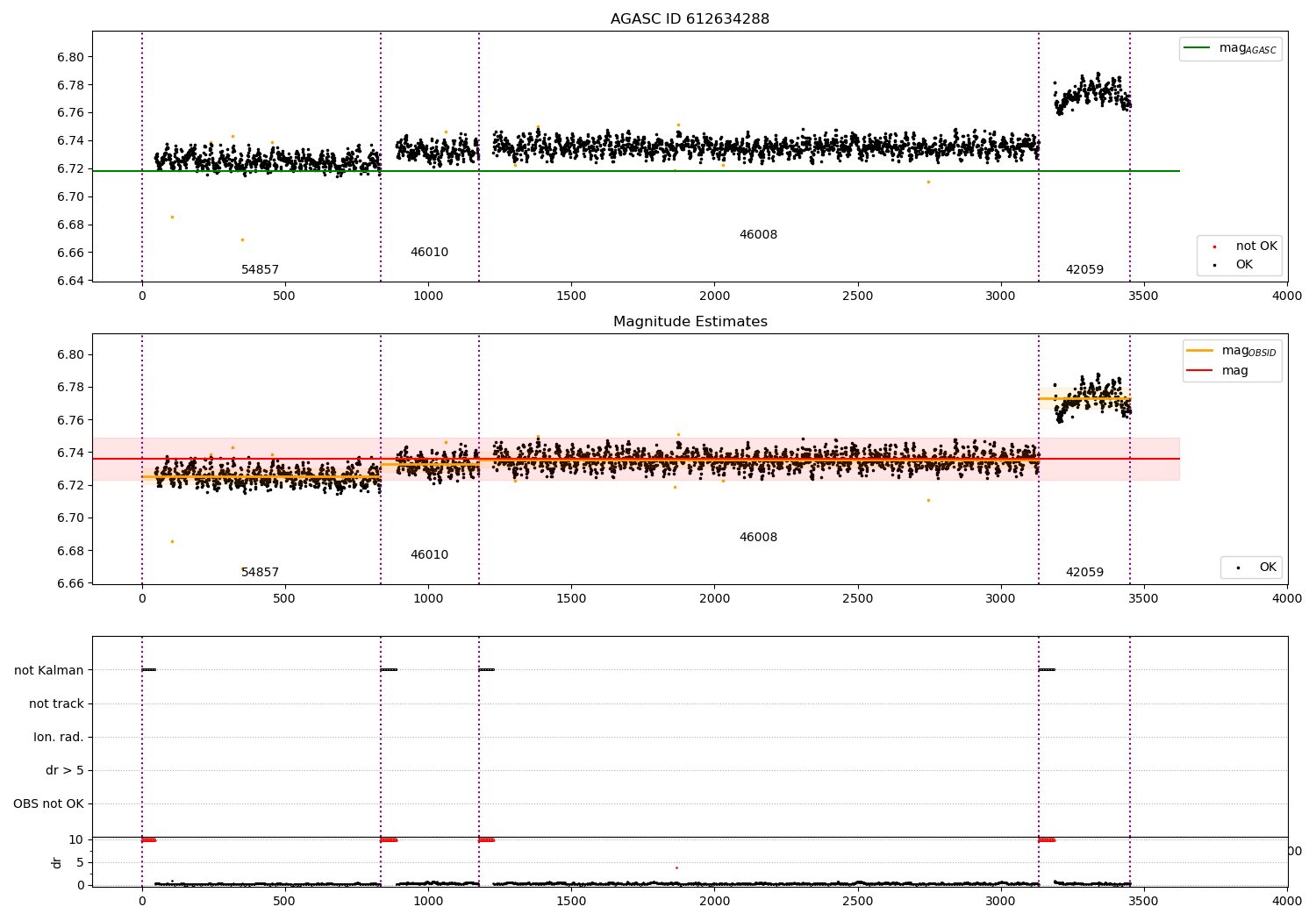Click obsid label 46010 in Magnitude Estimates plot
1316x921 pixels.
pos(429,555)
